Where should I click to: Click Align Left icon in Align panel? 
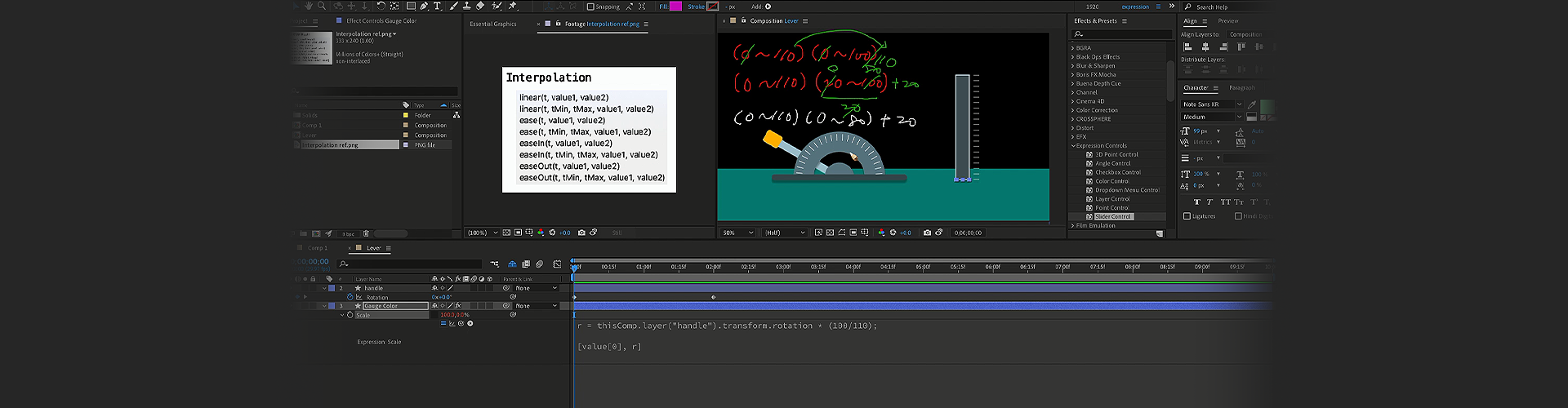click(1189, 47)
